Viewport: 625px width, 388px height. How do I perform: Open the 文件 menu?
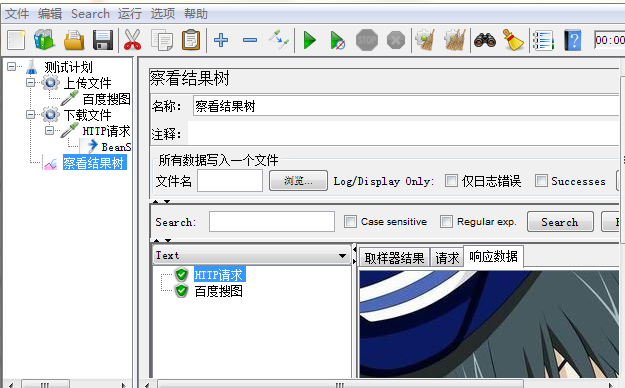[x=17, y=14]
